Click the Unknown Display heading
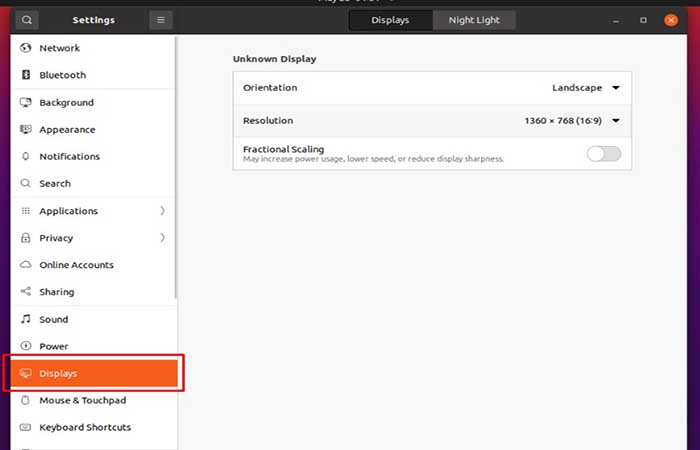The image size is (700, 450). [275, 59]
